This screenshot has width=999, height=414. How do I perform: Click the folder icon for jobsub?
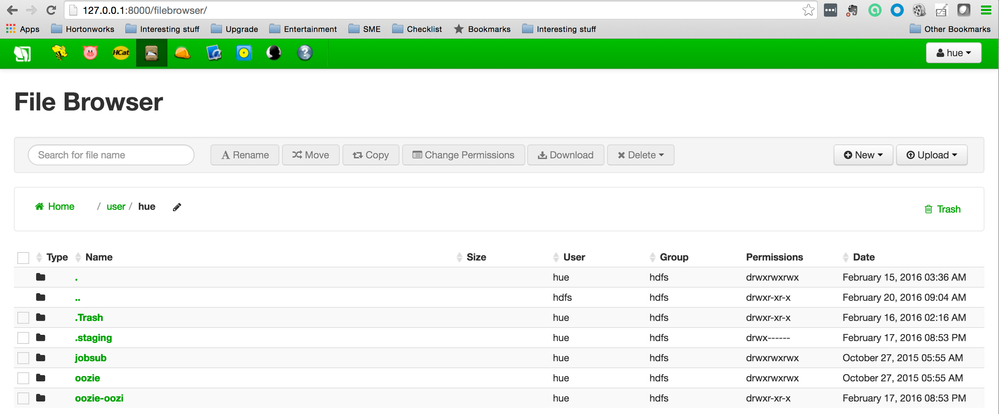click(x=41, y=358)
